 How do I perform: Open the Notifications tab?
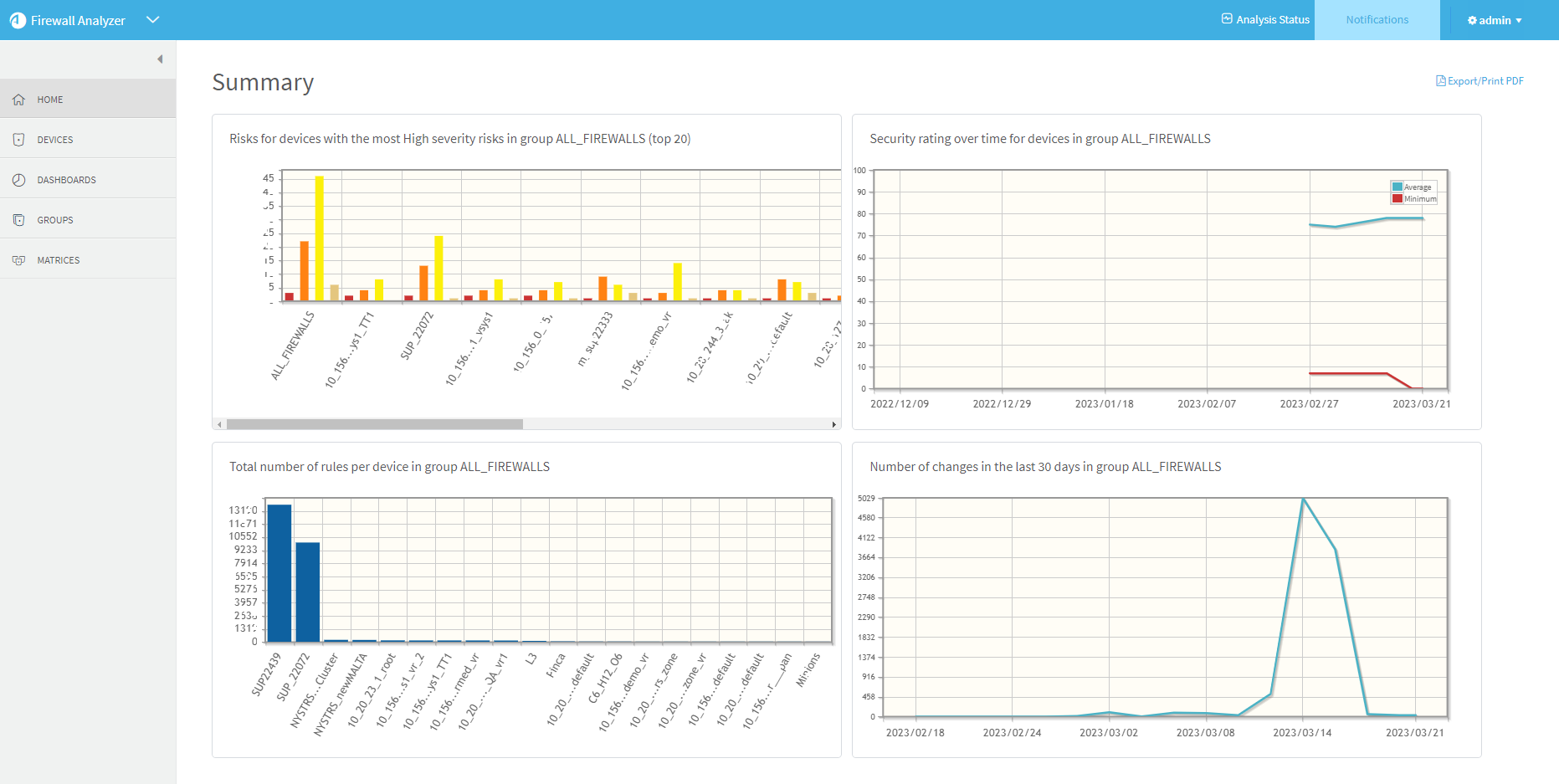click(1377, 20)
